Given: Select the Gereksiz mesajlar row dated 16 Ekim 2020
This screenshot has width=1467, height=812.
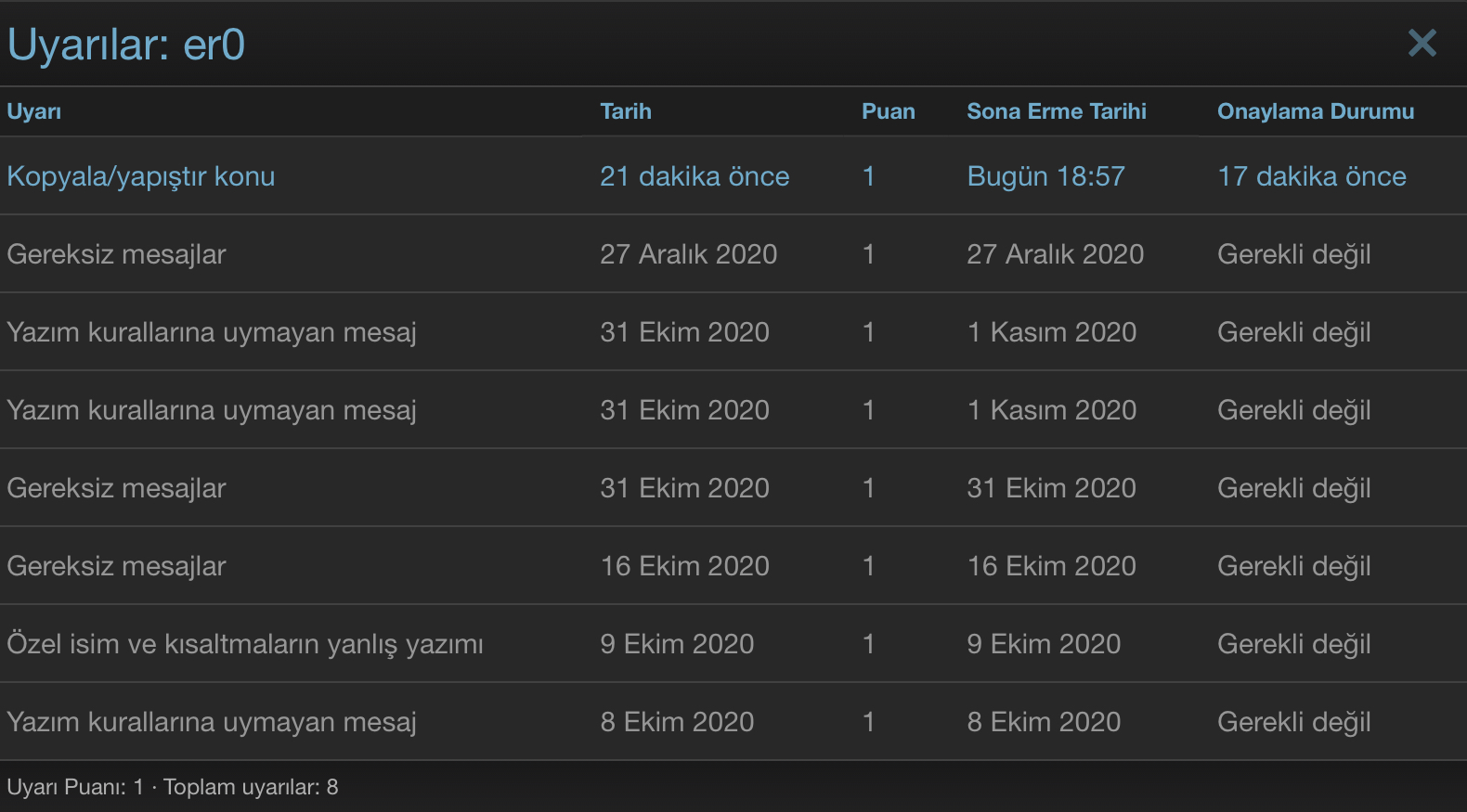Looking at the screenshot, I should [x=733, y=566].
